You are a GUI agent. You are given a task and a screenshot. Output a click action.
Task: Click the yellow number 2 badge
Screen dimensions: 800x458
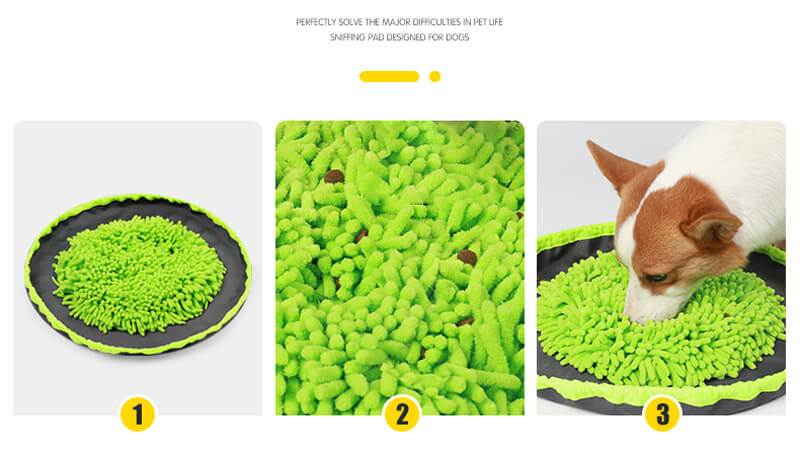coord(402,414)
